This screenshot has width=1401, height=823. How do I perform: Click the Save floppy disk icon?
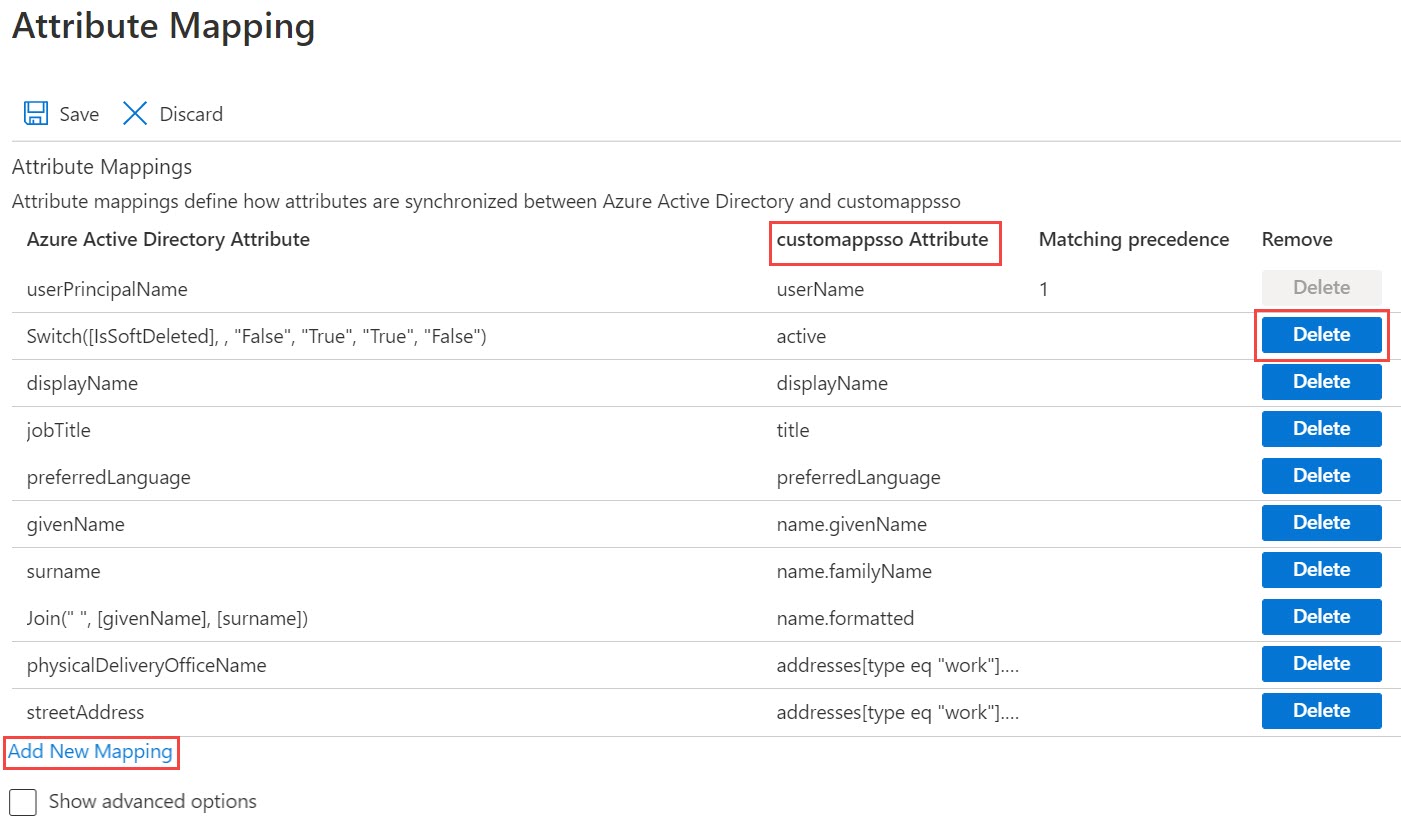point(36,113)
